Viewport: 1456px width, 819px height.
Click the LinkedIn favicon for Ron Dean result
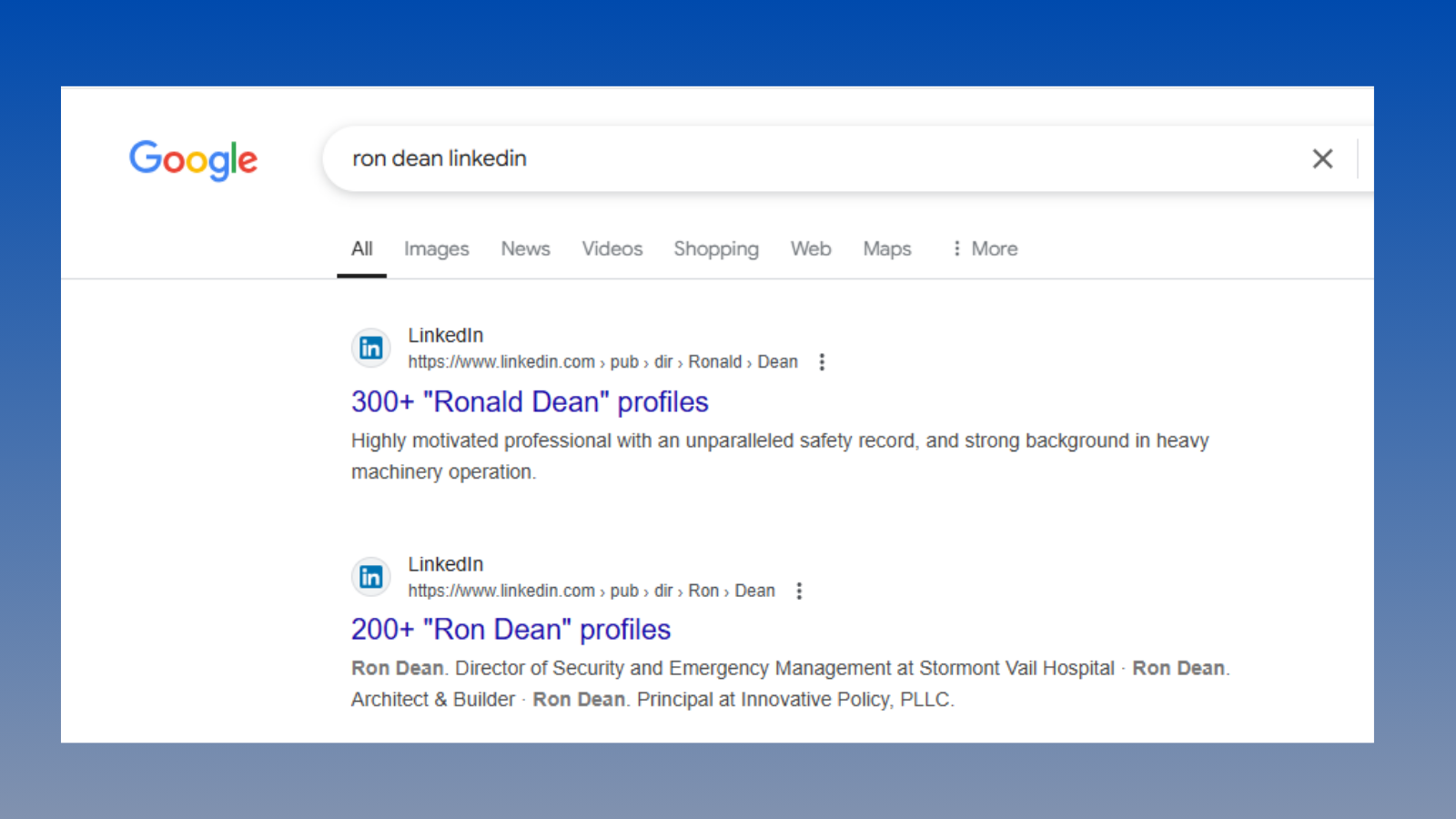click(x=371, y=576)
